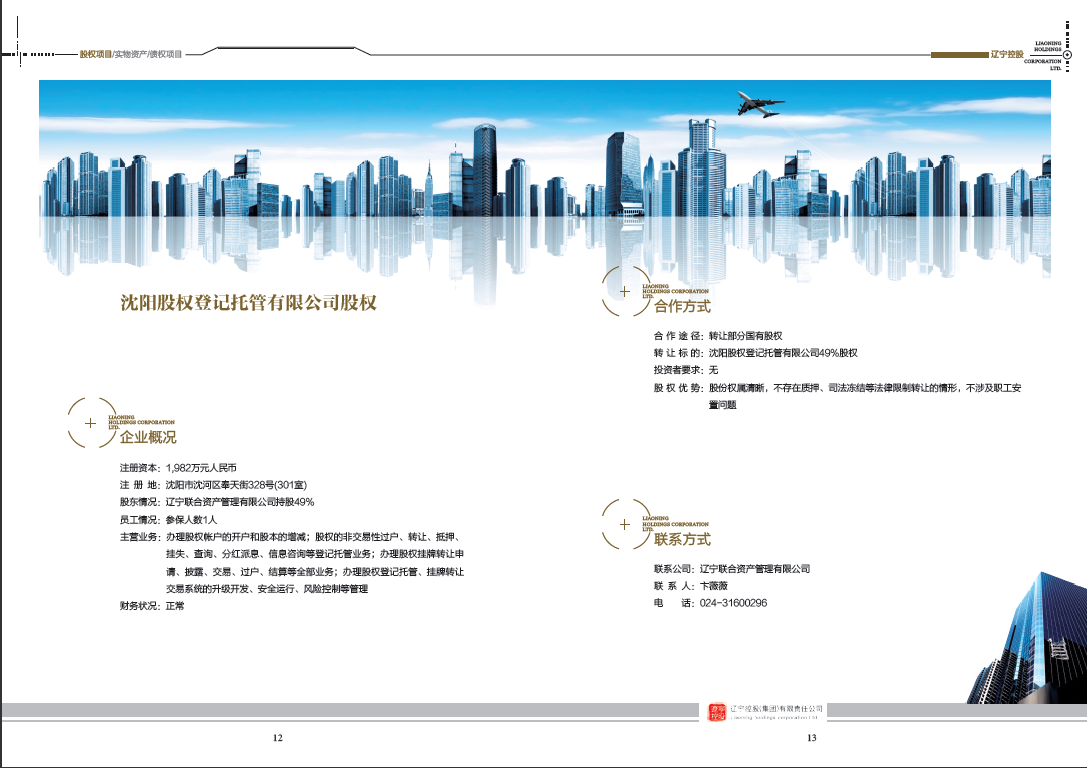Click the 辽宁控股 header logo text

click(1007, 54)
